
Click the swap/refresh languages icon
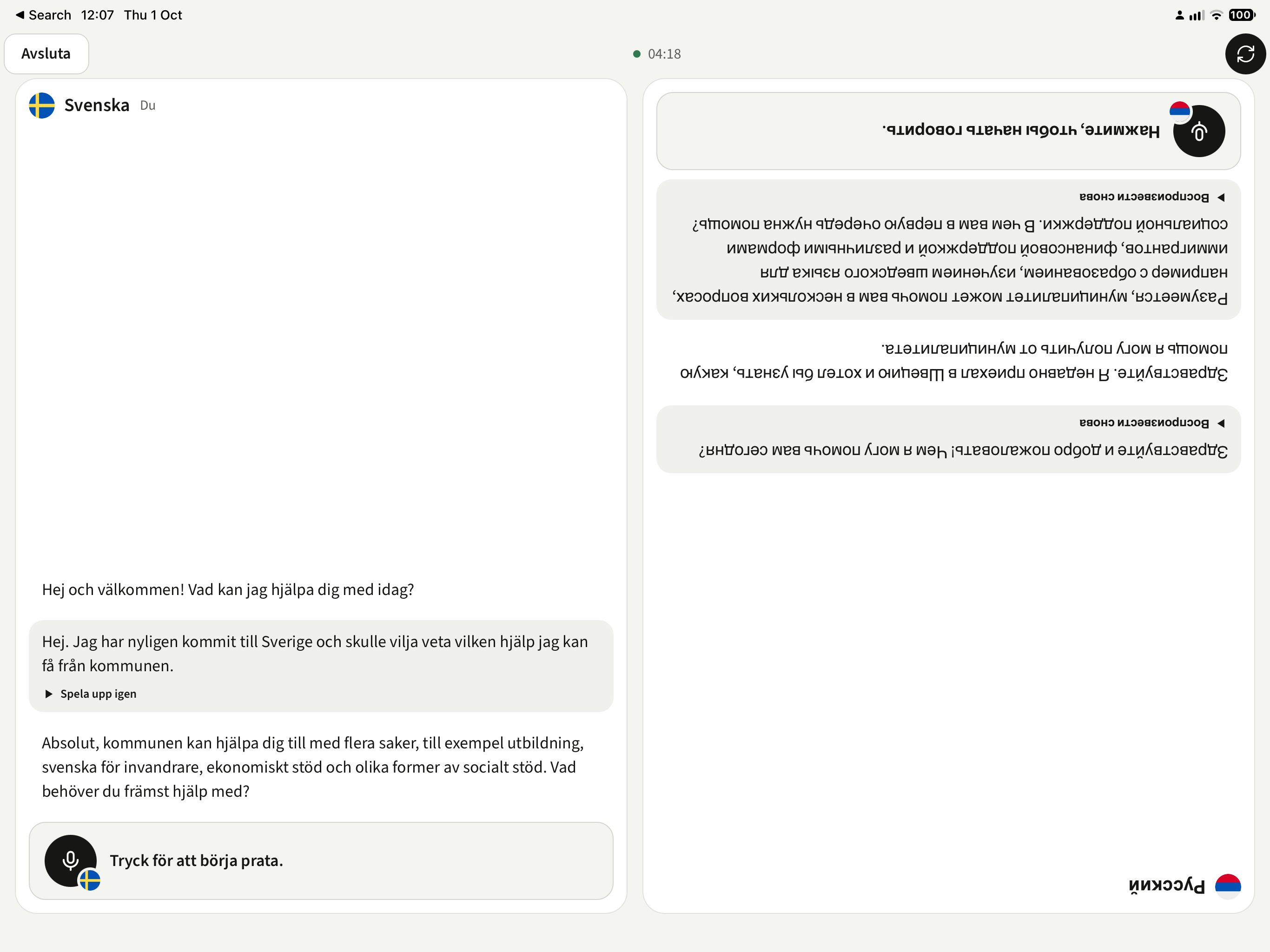coord(1245,54)
